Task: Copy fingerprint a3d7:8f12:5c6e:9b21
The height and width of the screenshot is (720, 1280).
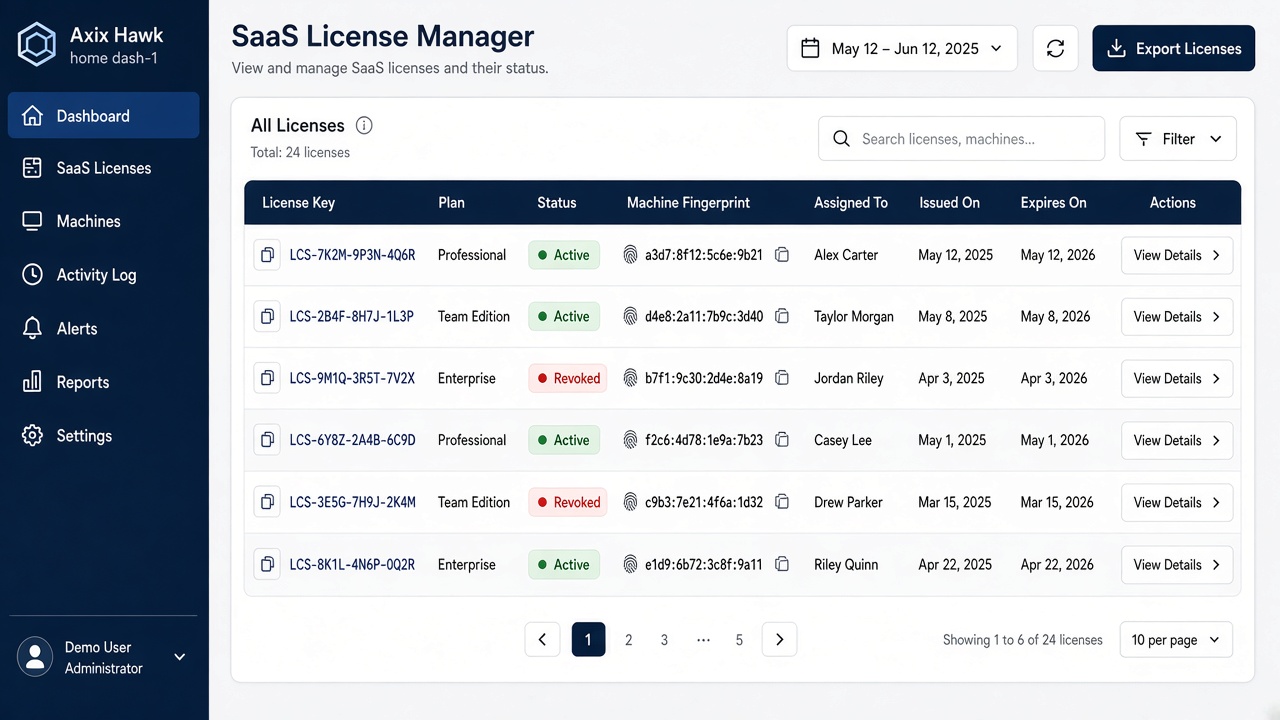Action: 782,255
